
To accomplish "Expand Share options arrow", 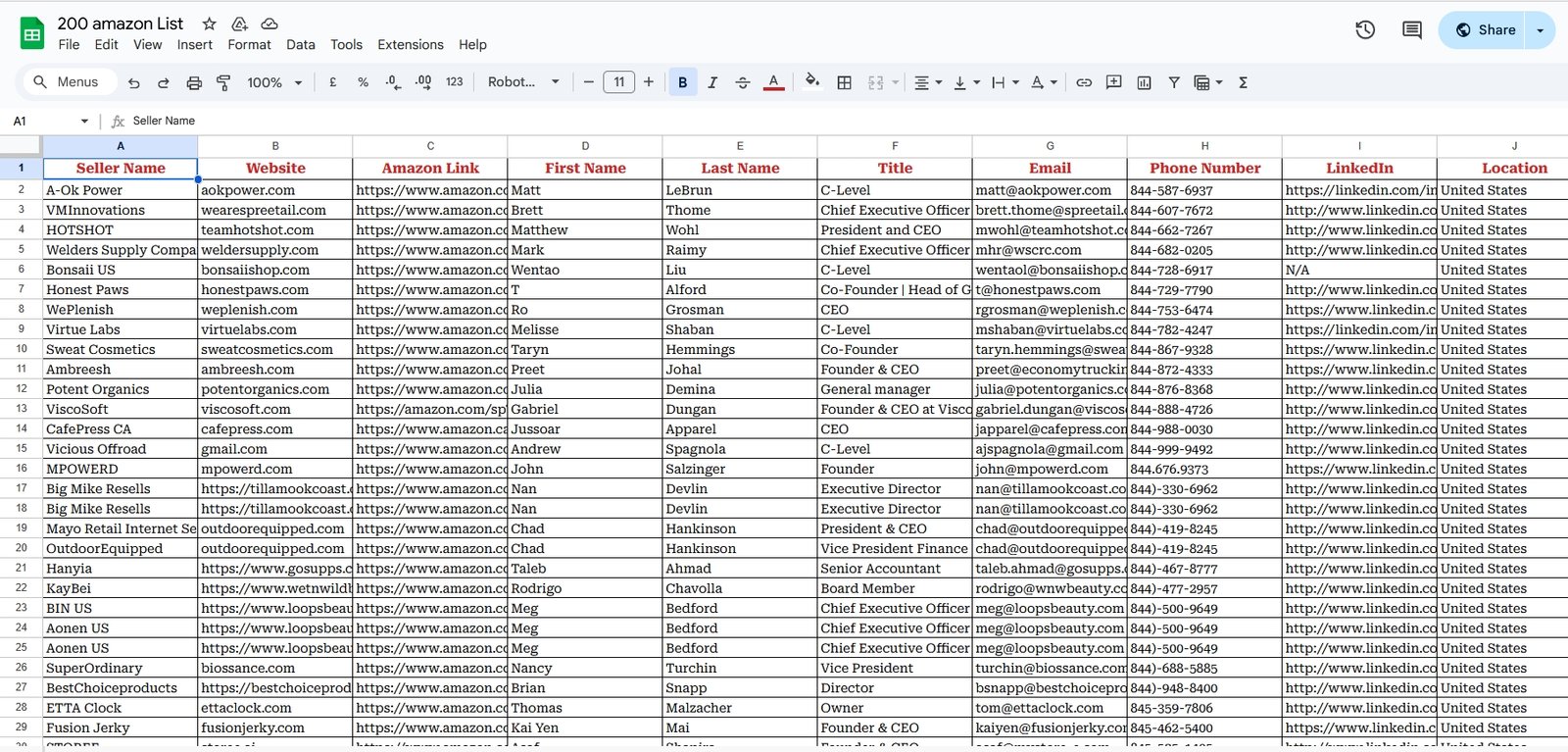I will click(1541, 30).
